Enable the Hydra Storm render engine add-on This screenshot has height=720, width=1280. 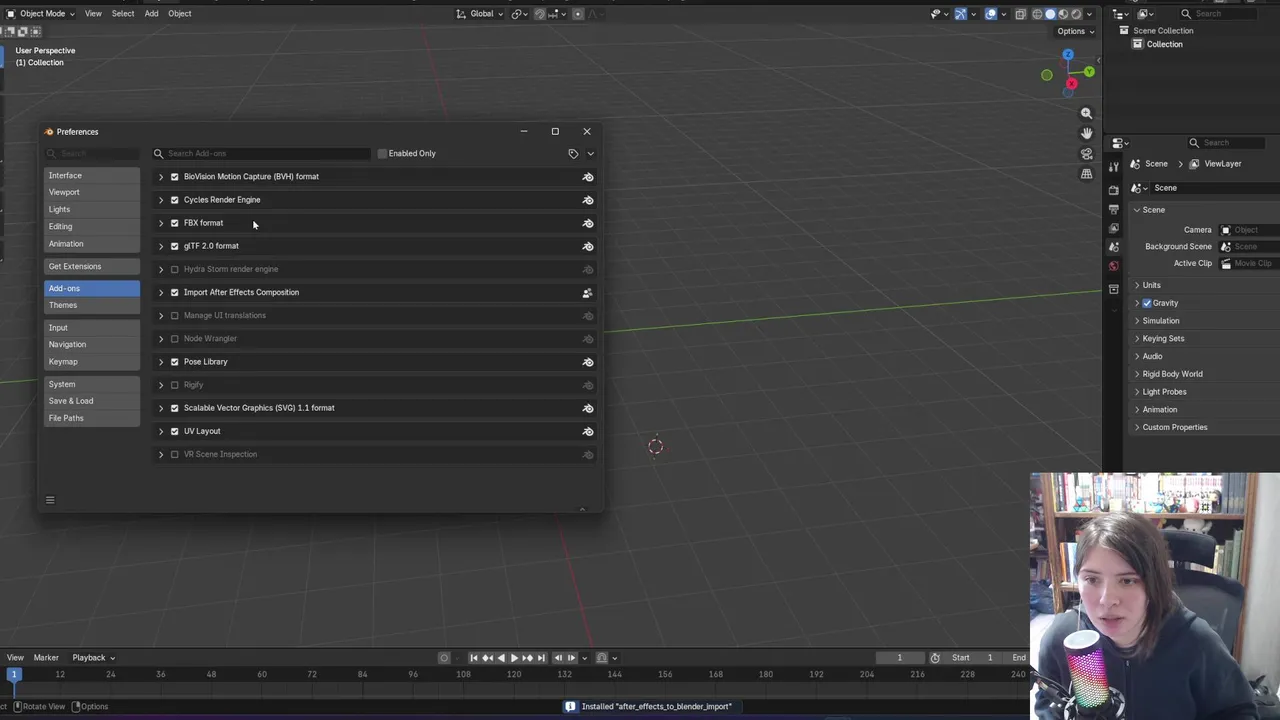tap(175, 269)
